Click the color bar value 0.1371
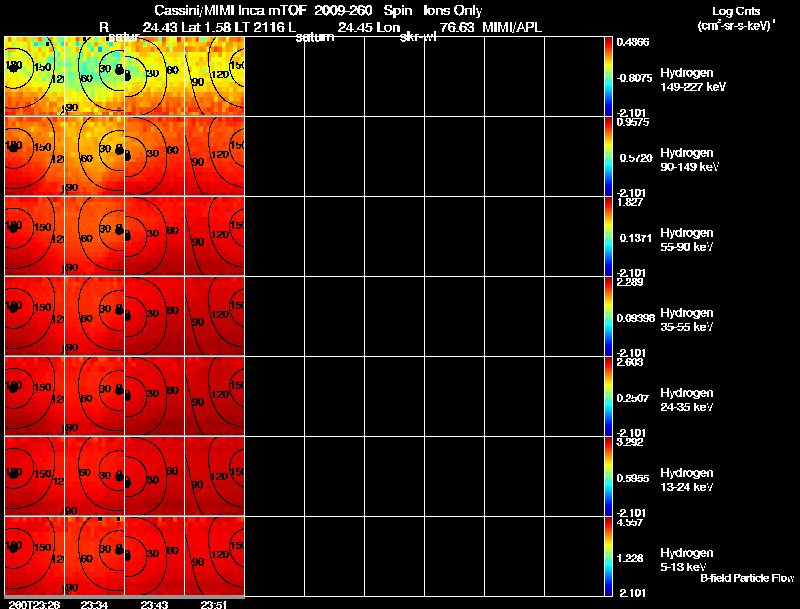 click(636, 238)
